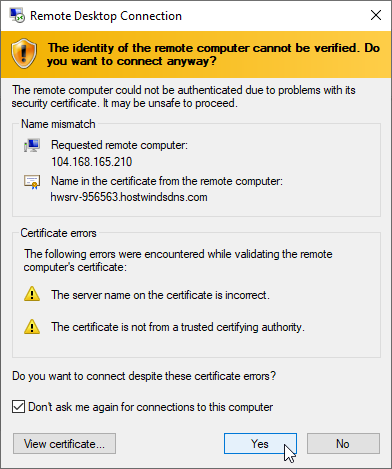The height and width of the screenshot is (469, 392).
Task: Uncheck "Don't ask me again" checkbox
Action: pyautogui.click(x=18, y=407)
